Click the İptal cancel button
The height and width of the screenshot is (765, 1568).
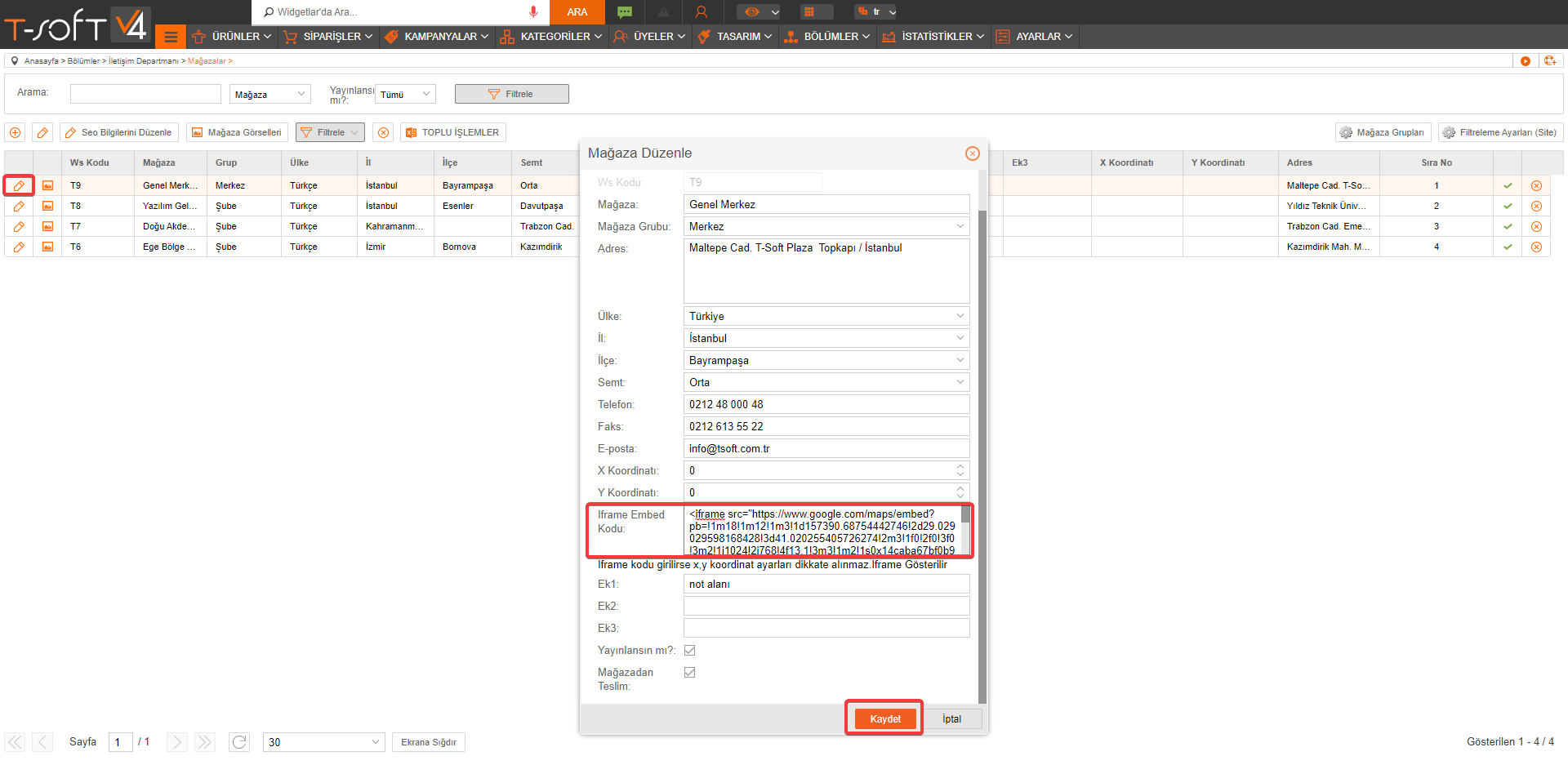951,718
